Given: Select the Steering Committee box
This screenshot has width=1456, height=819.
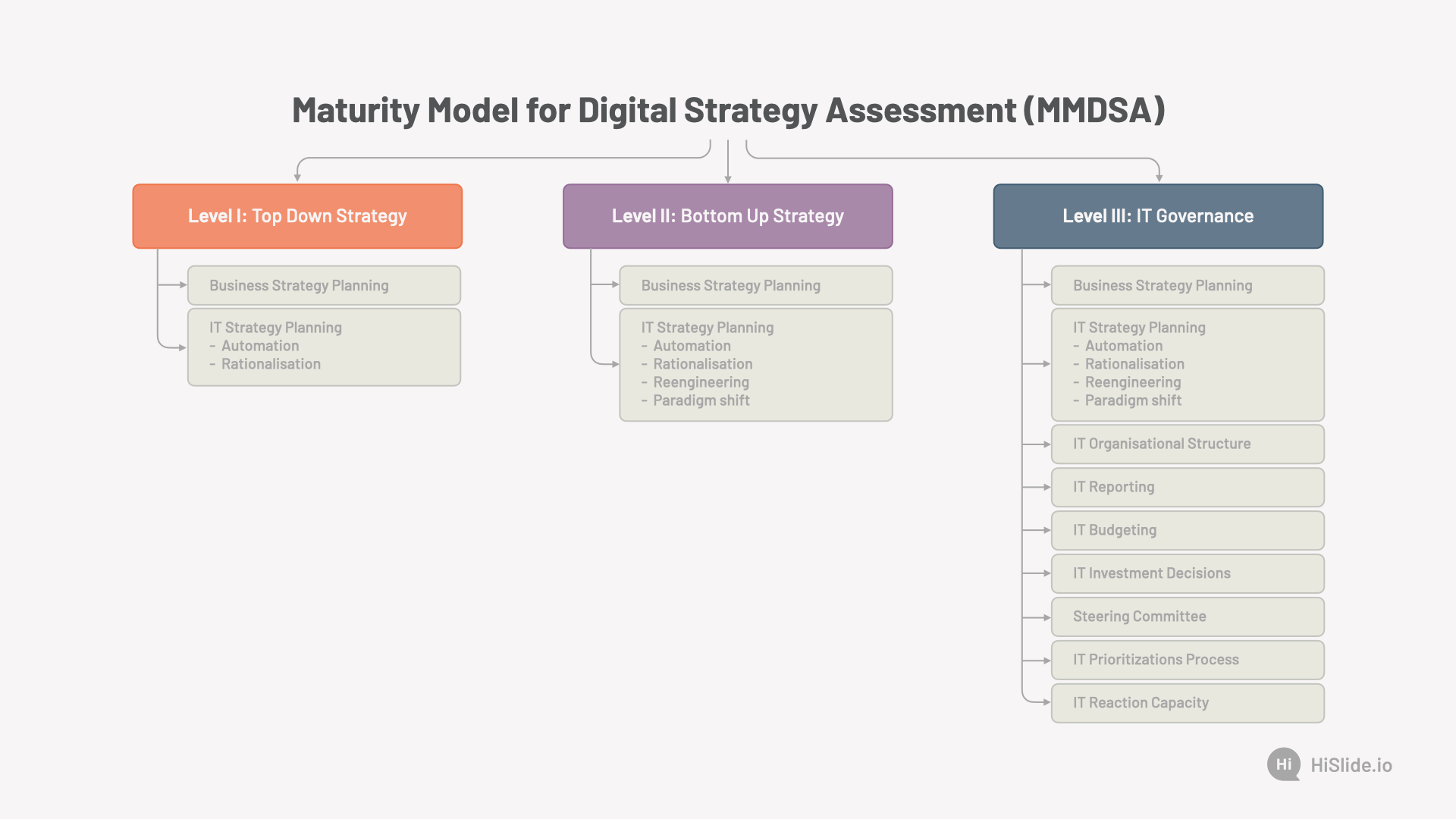Looking at the screenshot, I should click(x=1188, y=617).
